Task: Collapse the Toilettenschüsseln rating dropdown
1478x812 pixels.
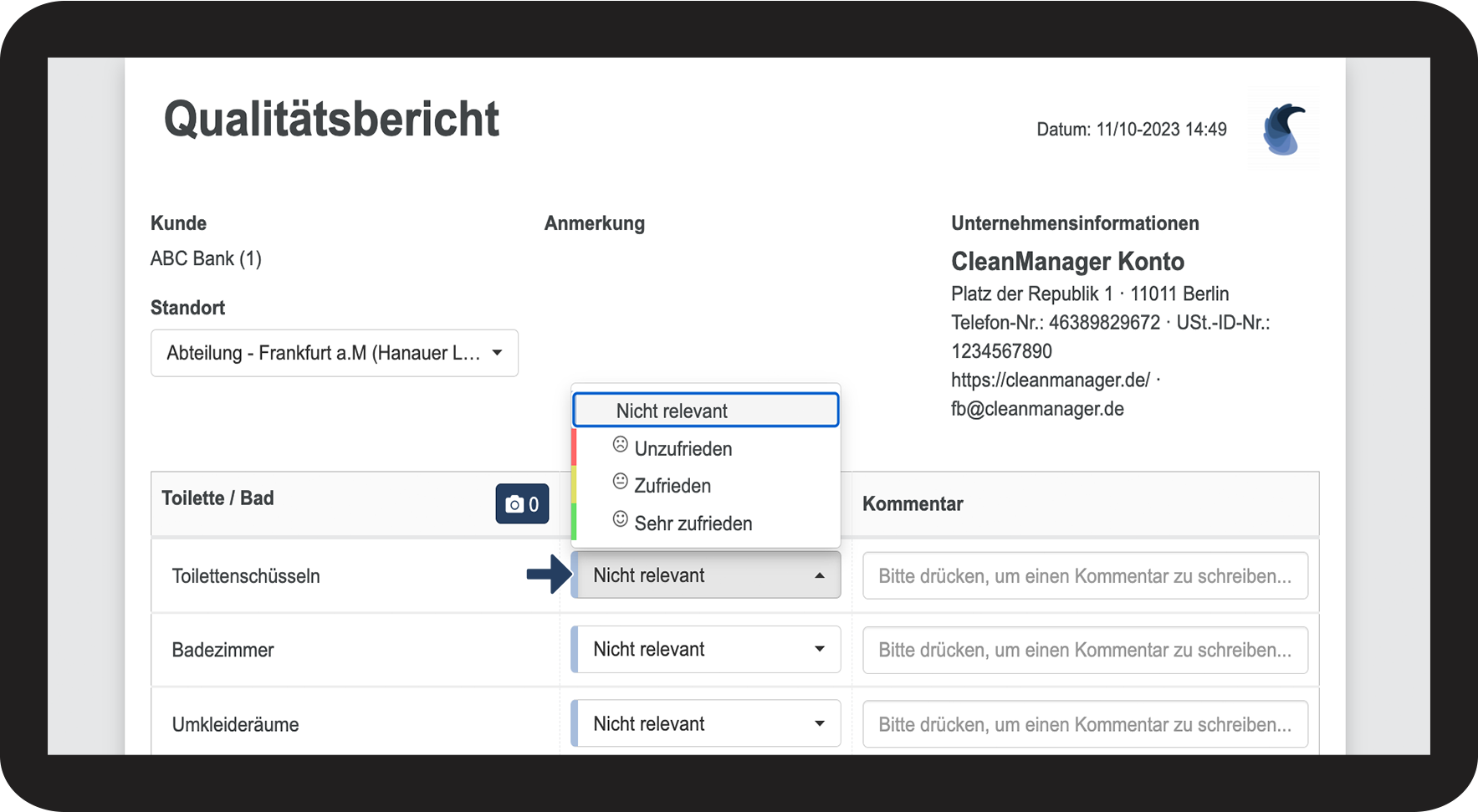Action: [706, 575]
